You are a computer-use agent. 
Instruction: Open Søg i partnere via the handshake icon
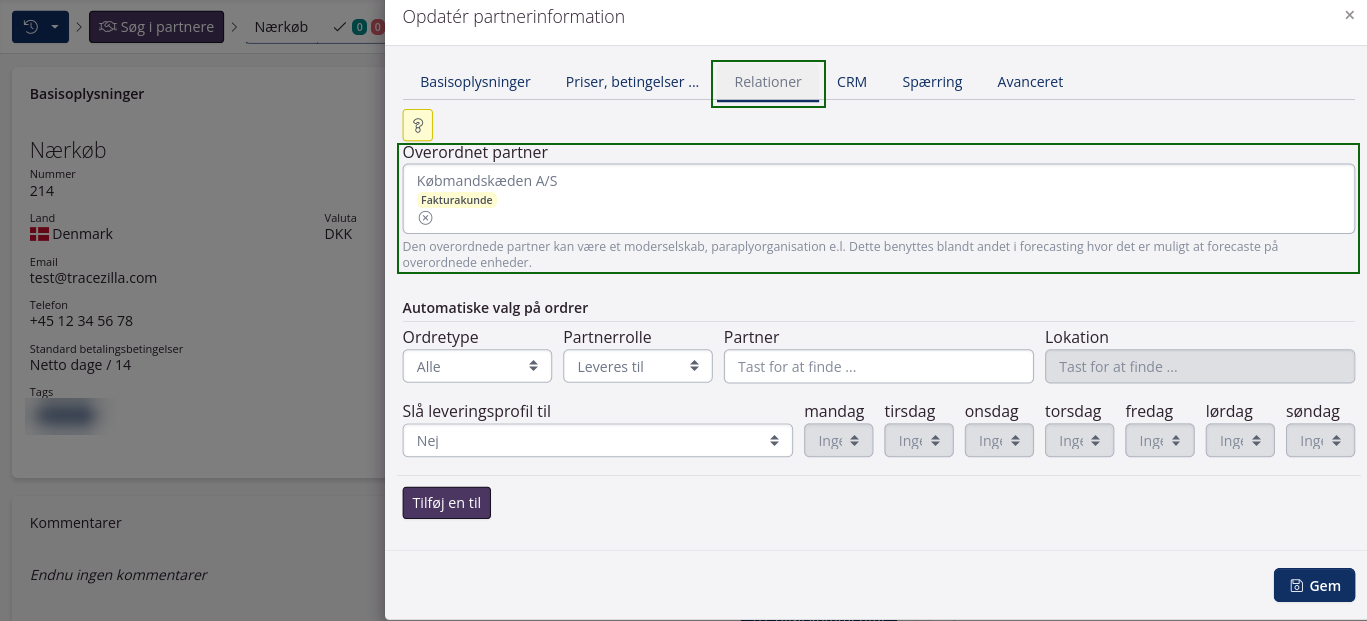coord(110,26)
